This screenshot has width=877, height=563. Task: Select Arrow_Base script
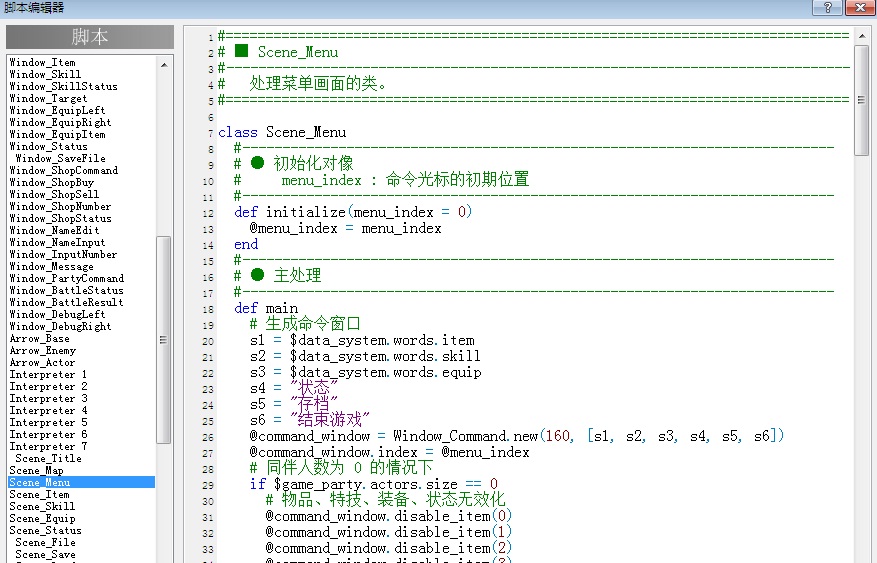(39, 339)
